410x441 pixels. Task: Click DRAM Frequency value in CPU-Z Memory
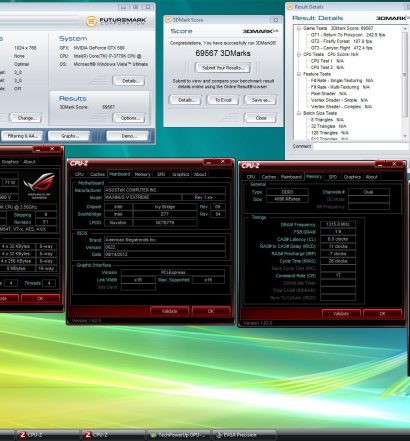click(x=338, y=224)
